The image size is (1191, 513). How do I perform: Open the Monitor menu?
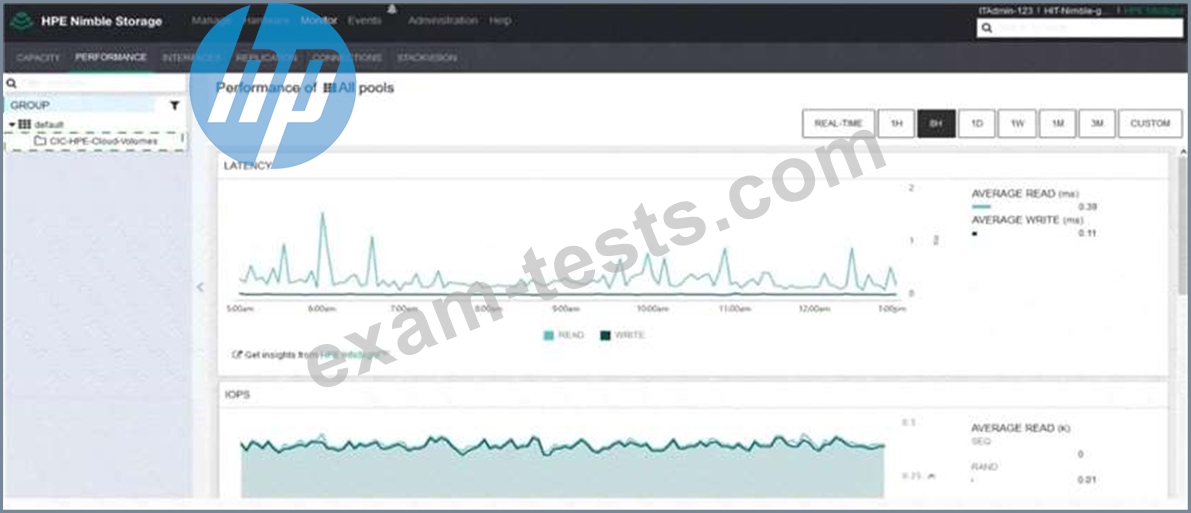tap(319, 21)
